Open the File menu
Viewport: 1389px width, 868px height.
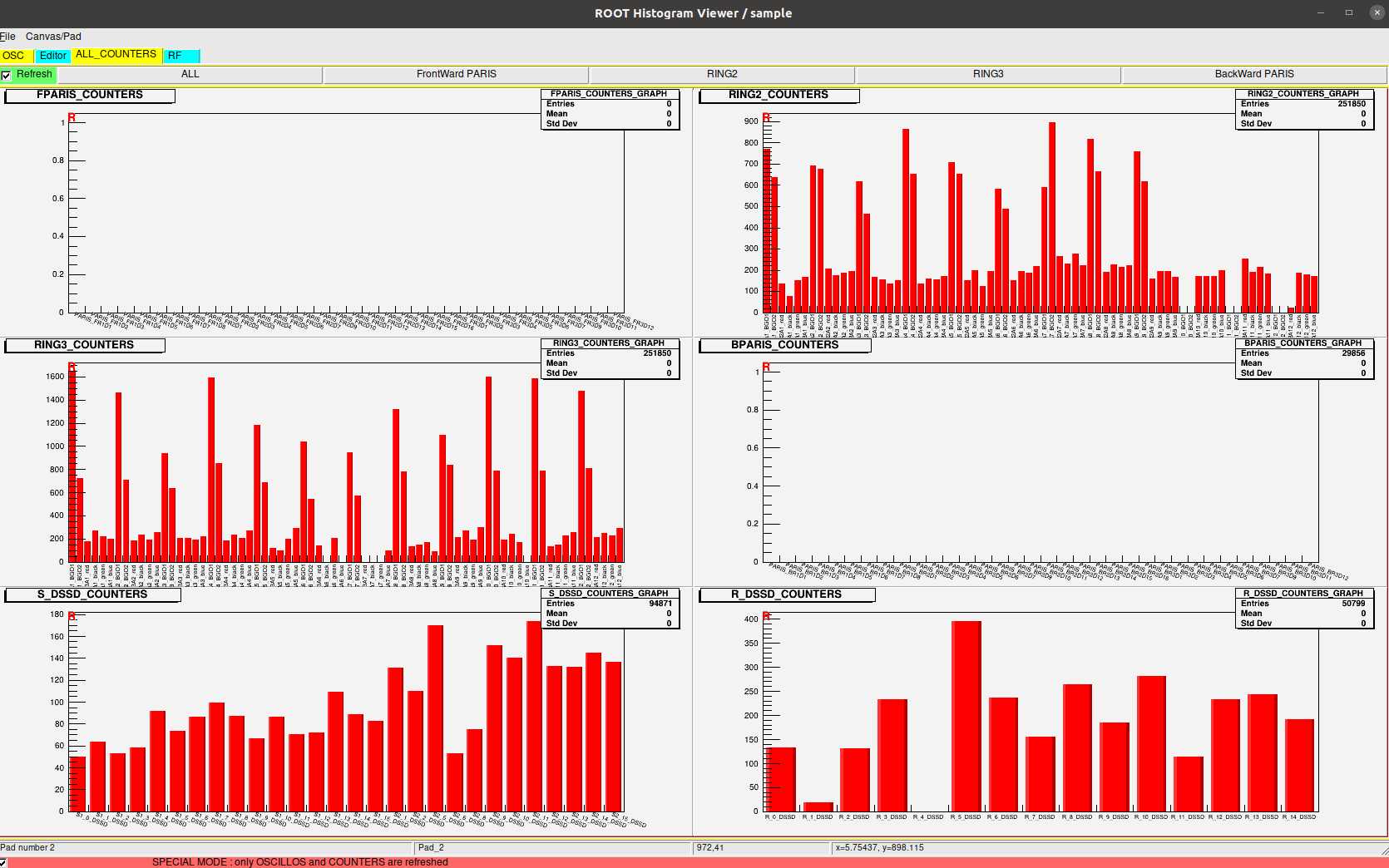coord(7,37)
